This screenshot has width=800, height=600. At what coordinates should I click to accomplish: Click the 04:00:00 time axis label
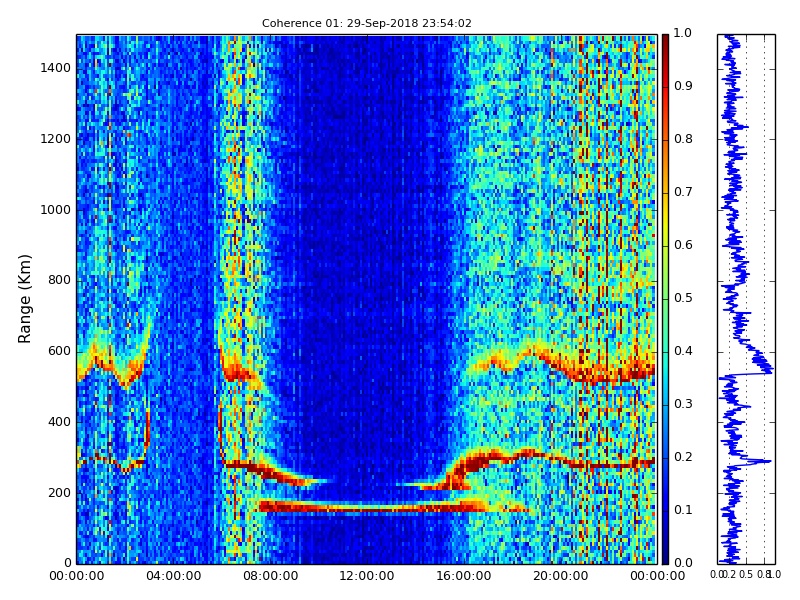(173, 576)
